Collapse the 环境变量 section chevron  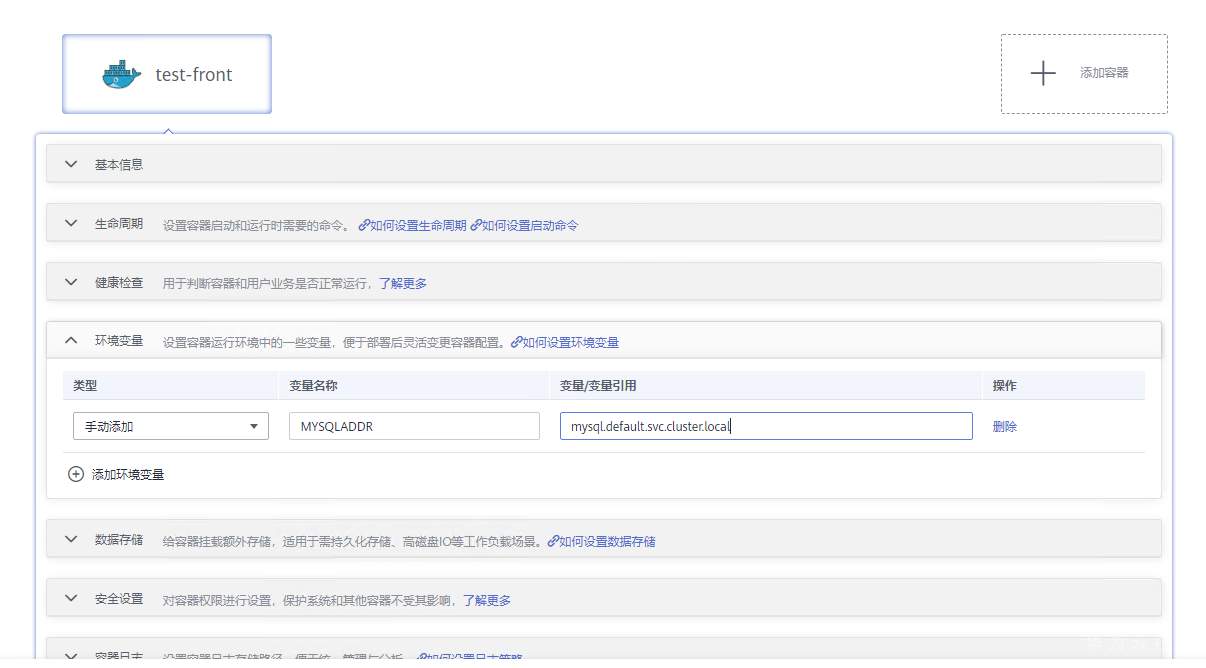[x=71, y=341]
